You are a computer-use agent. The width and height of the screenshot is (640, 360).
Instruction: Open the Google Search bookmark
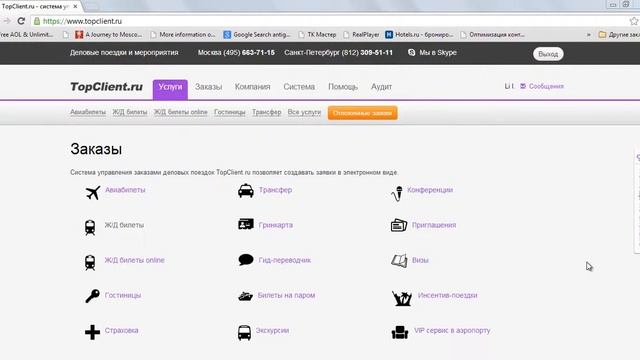coord(257,35)
